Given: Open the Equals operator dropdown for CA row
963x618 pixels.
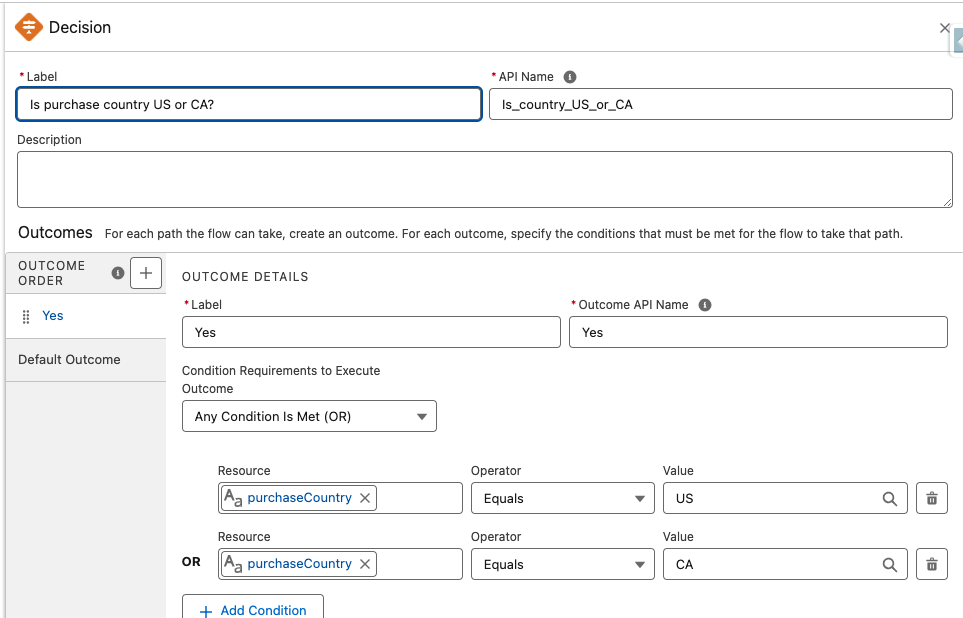Looking at the screenshot, I should [563, 564].
